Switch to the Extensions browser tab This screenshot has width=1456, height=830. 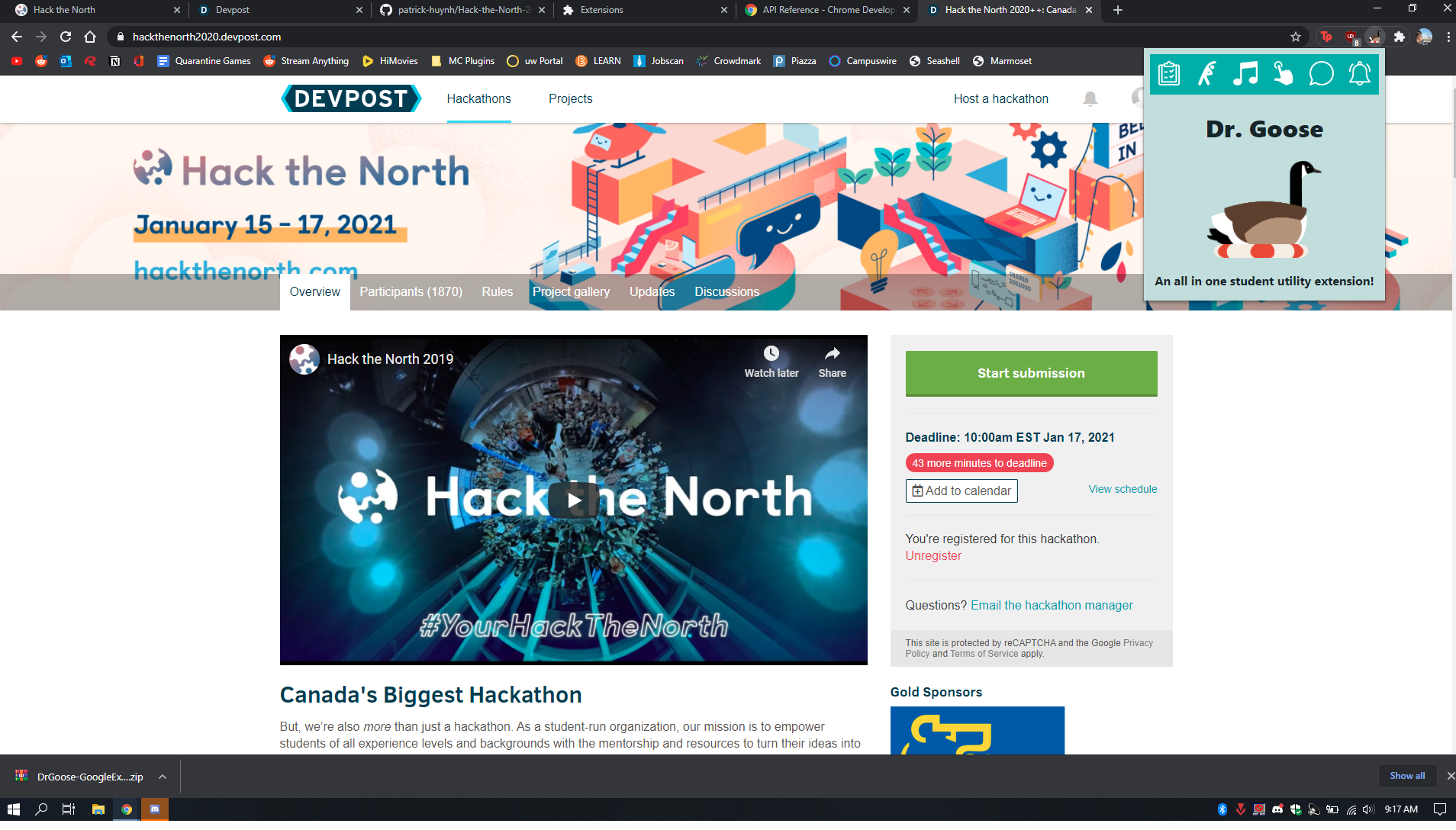(645, 10)
